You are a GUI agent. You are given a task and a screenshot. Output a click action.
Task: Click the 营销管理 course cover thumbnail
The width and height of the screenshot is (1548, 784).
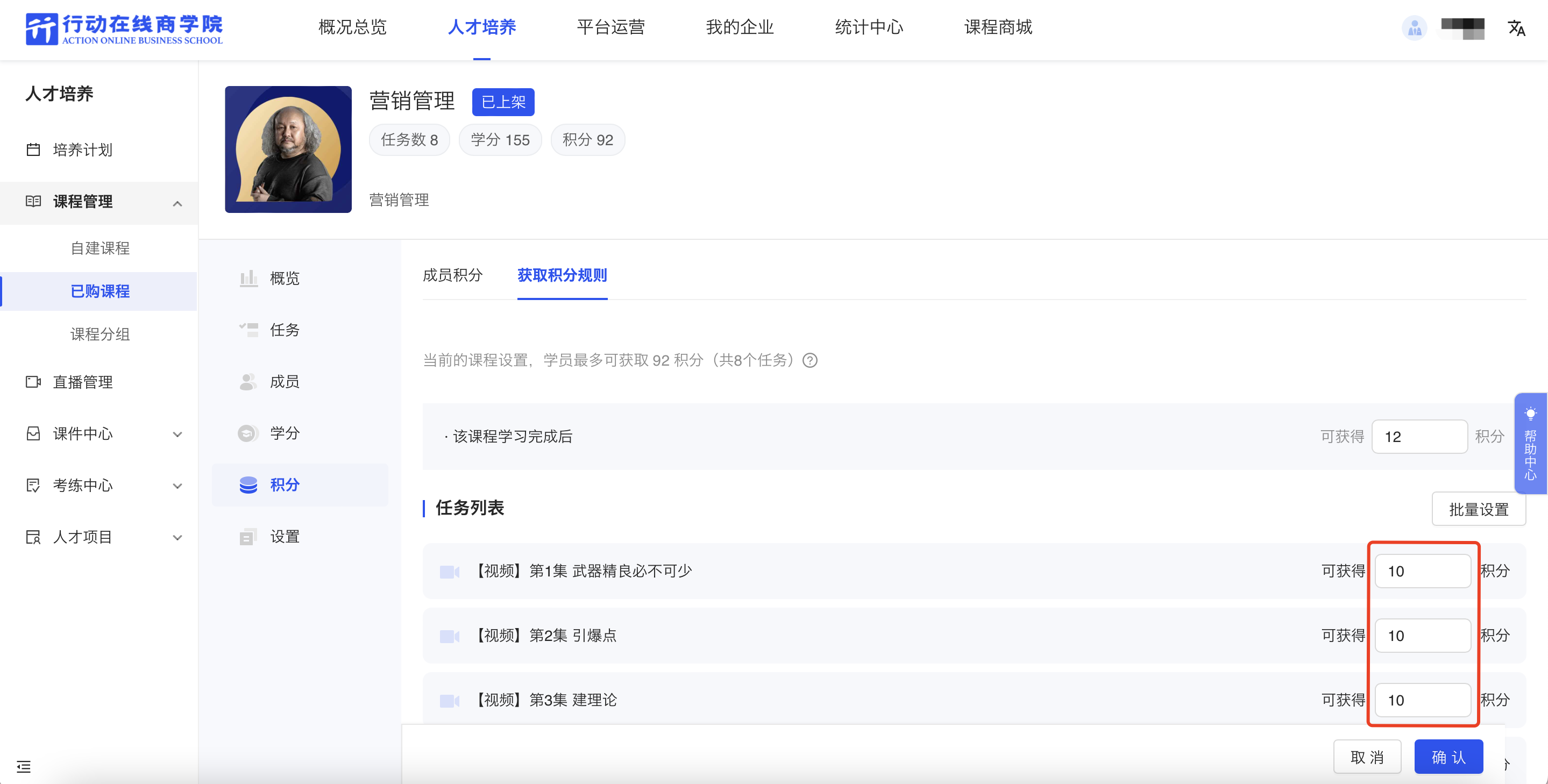pos(288,149)
